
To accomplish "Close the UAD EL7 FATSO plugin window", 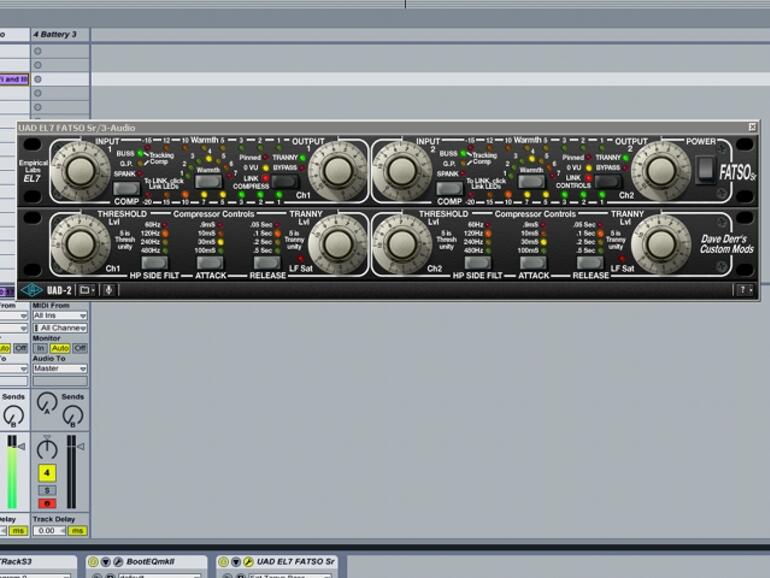I will tap(752, 127).
